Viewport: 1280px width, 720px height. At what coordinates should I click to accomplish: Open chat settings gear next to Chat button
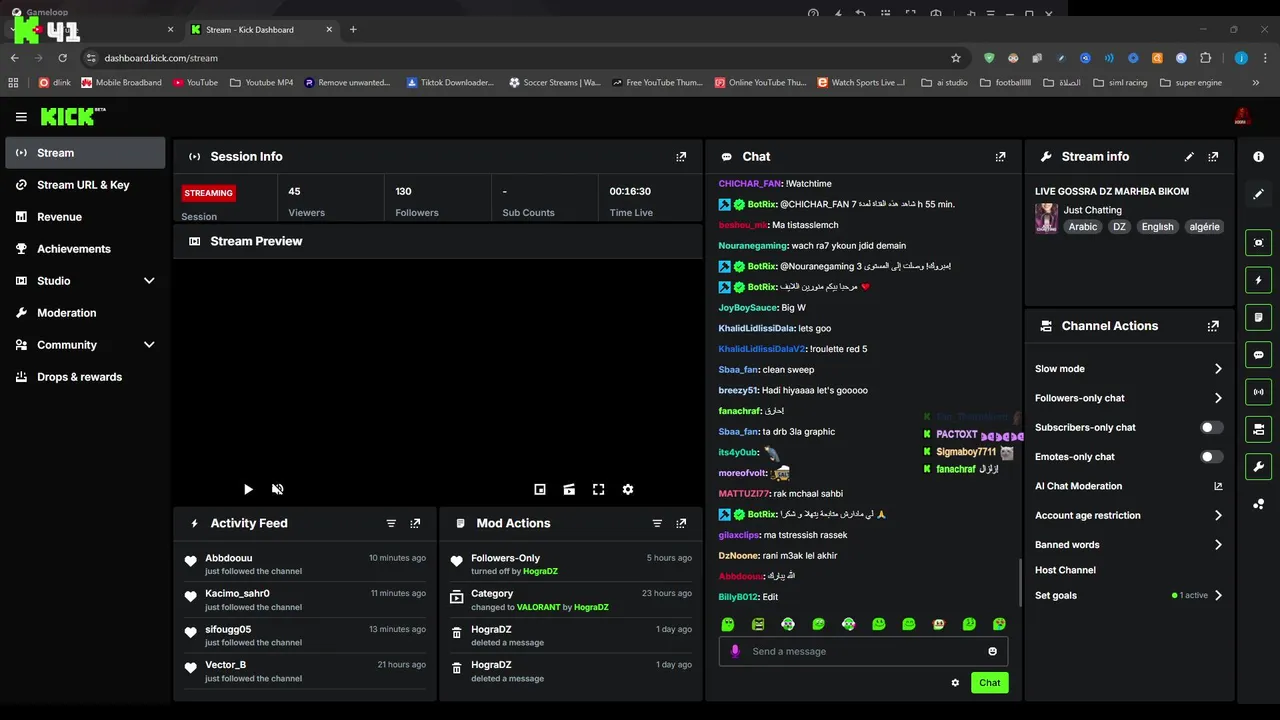(x=955, y=683)
